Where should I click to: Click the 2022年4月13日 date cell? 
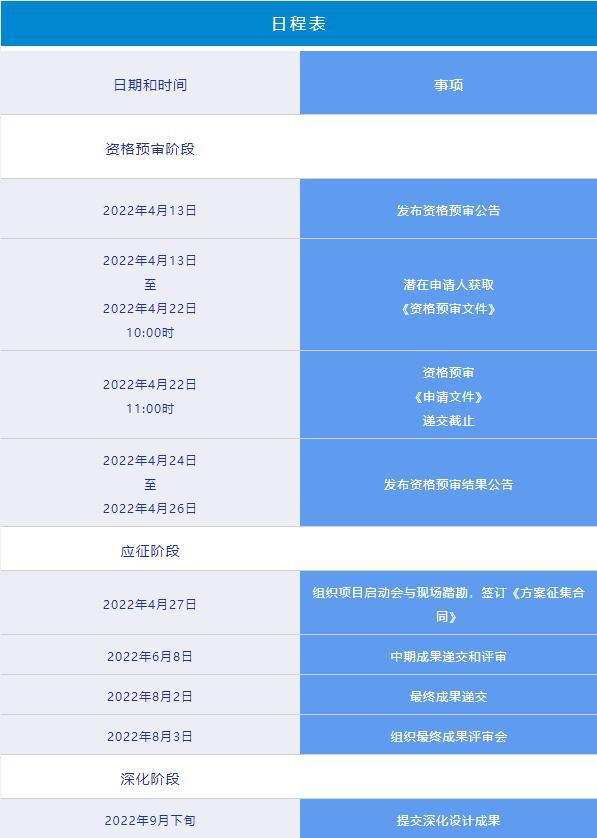[150, 209]
